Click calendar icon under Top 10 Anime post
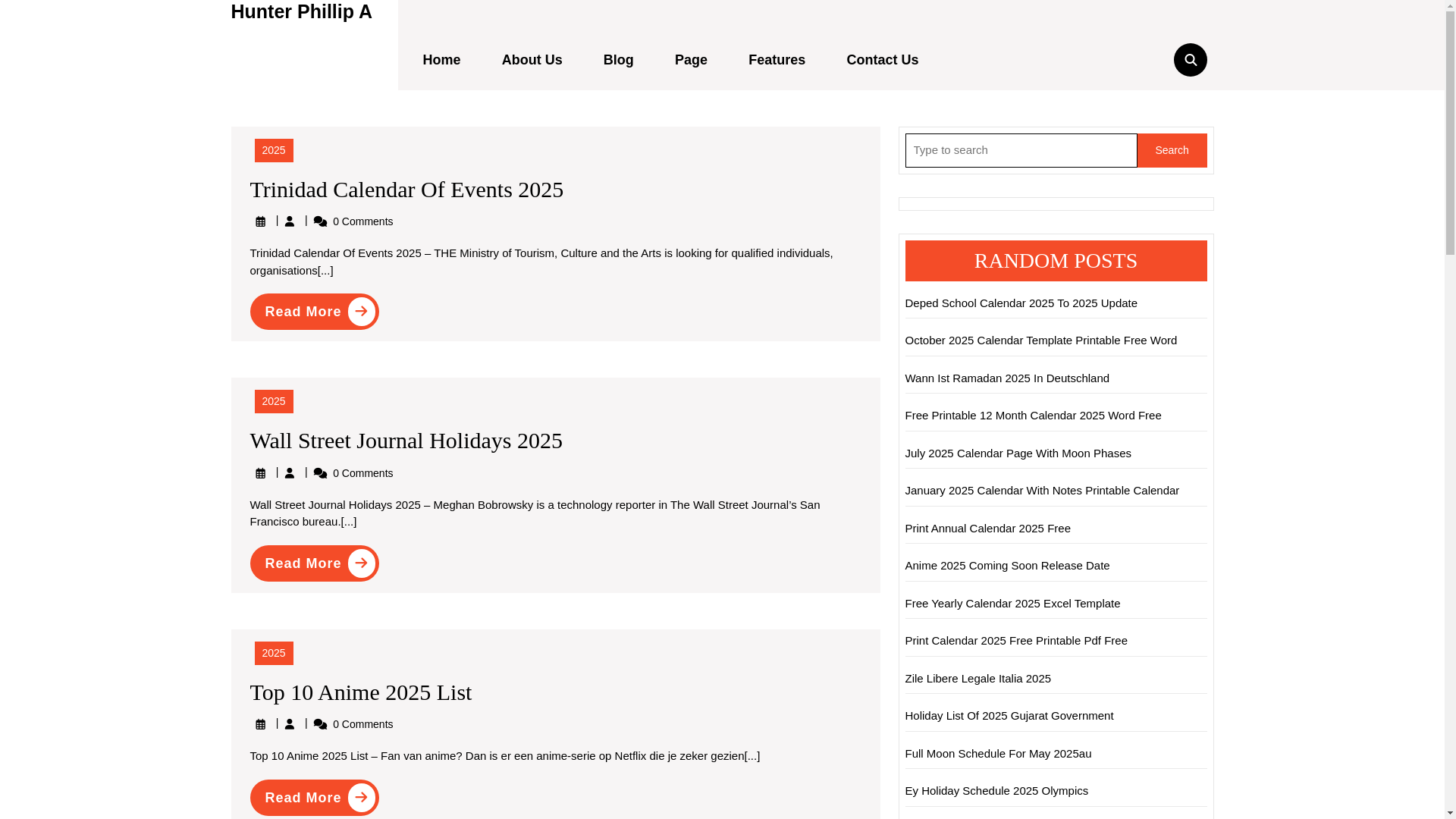The image size is (1456, 819). [261, 724]
